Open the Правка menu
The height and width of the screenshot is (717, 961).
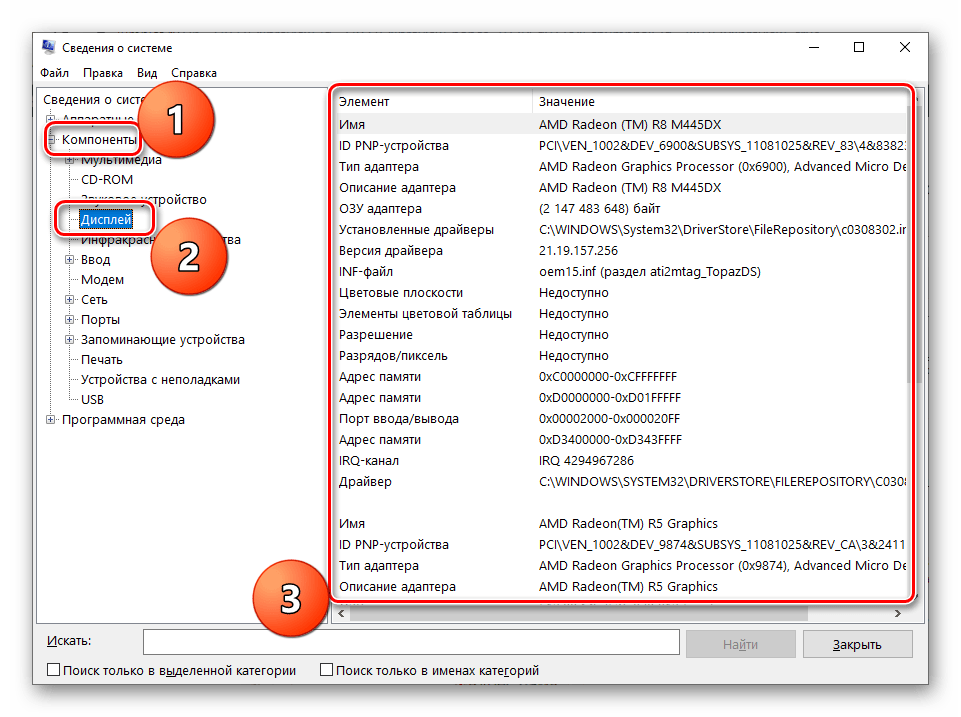tap(103, 73)
